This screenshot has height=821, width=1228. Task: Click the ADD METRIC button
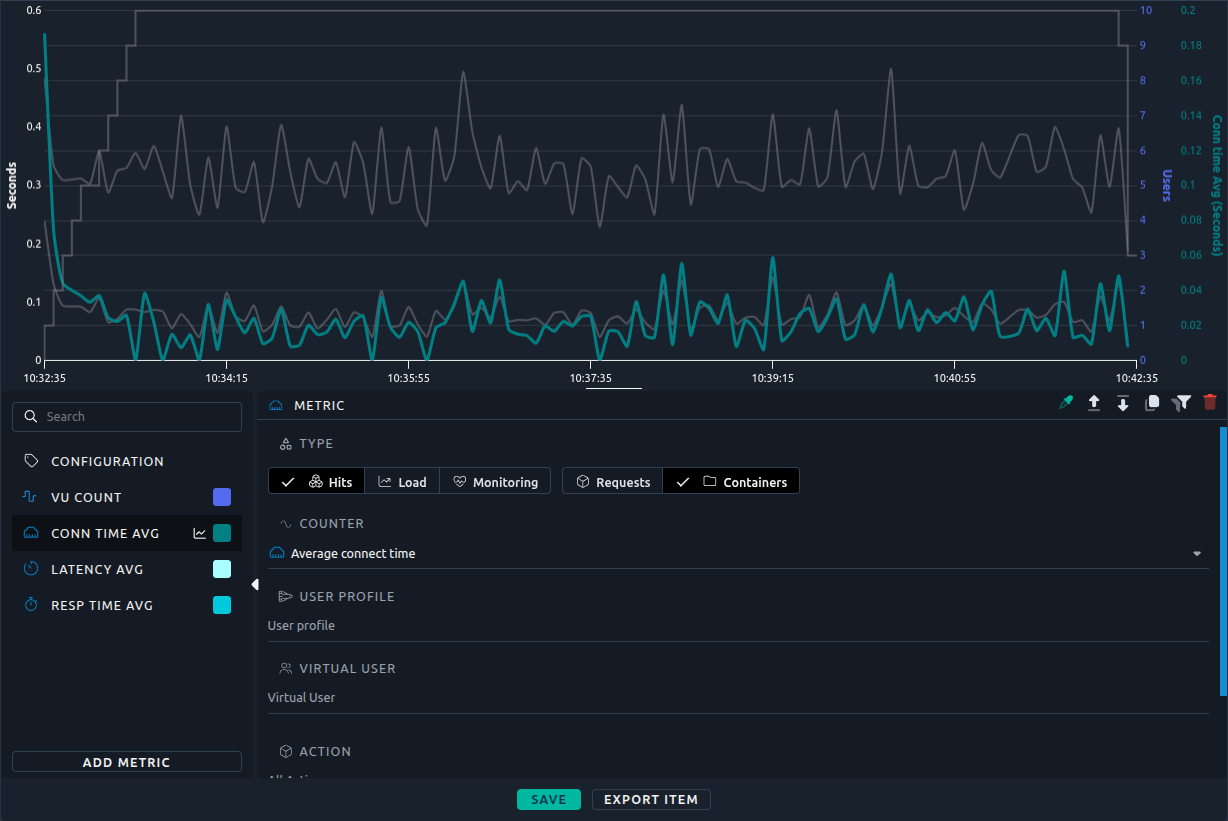pyautogui.click(x=127, y=762)
